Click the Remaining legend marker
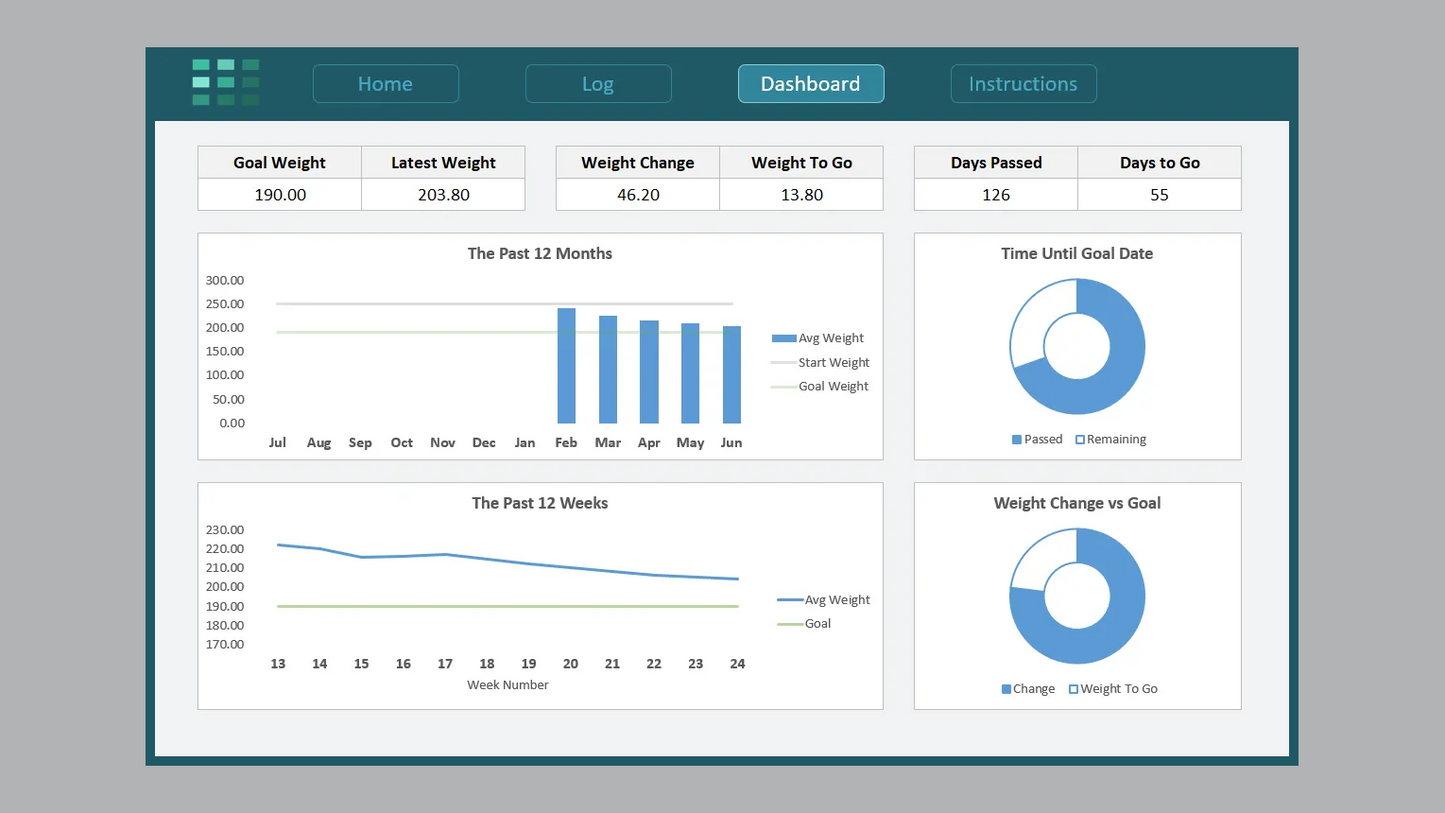 pos(1080,440)
